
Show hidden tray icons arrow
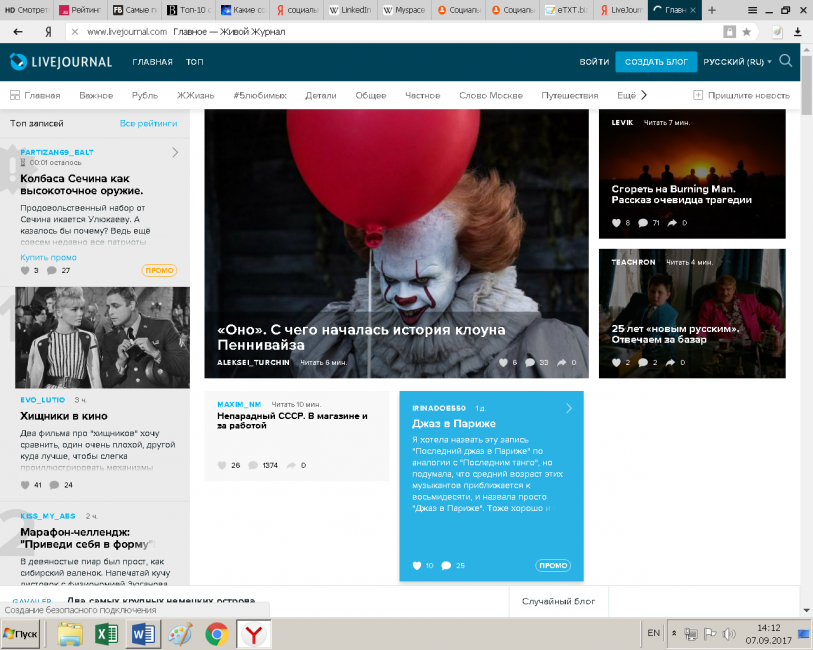[x=674, y=633]
